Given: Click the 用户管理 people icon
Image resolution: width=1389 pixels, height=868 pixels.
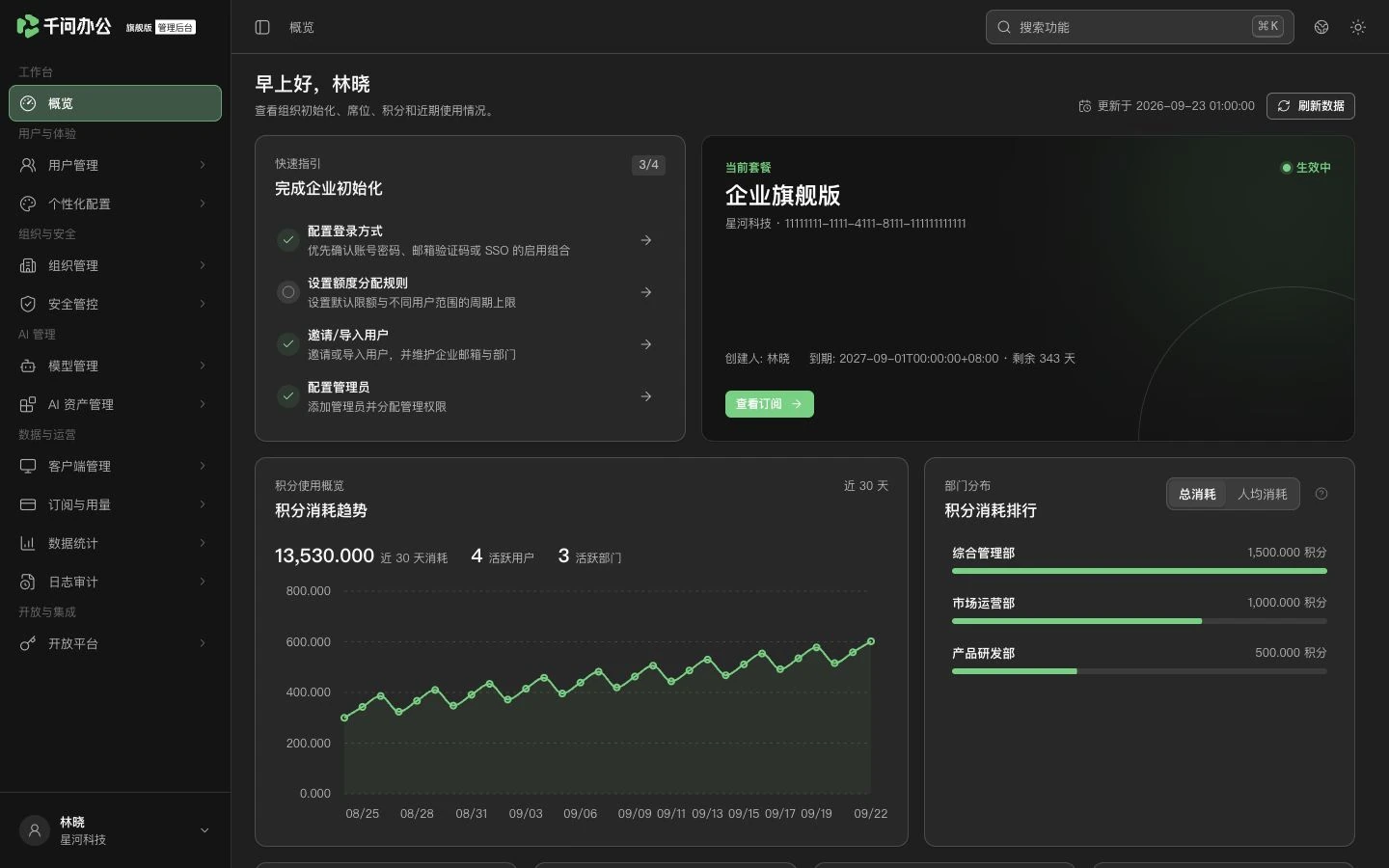Looking at the screenshot, I should coord(28,165).
